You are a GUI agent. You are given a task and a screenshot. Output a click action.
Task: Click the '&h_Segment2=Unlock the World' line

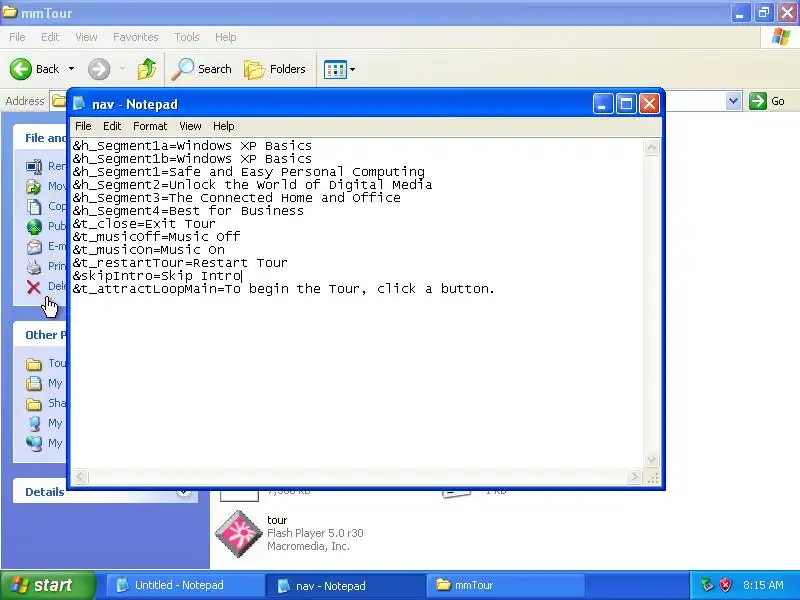click(253, 185)
